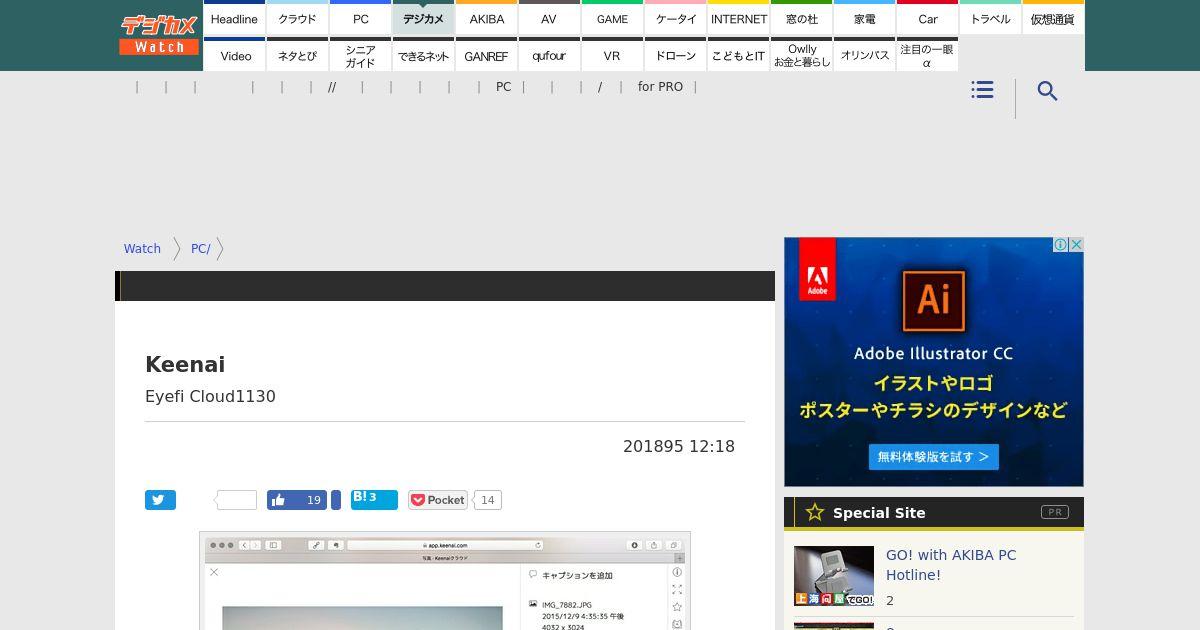This screenshot has width=1200, height=630.
Task: Open GO! with AKIBA PC Hotline! link
Action: [x=951, y=565]
